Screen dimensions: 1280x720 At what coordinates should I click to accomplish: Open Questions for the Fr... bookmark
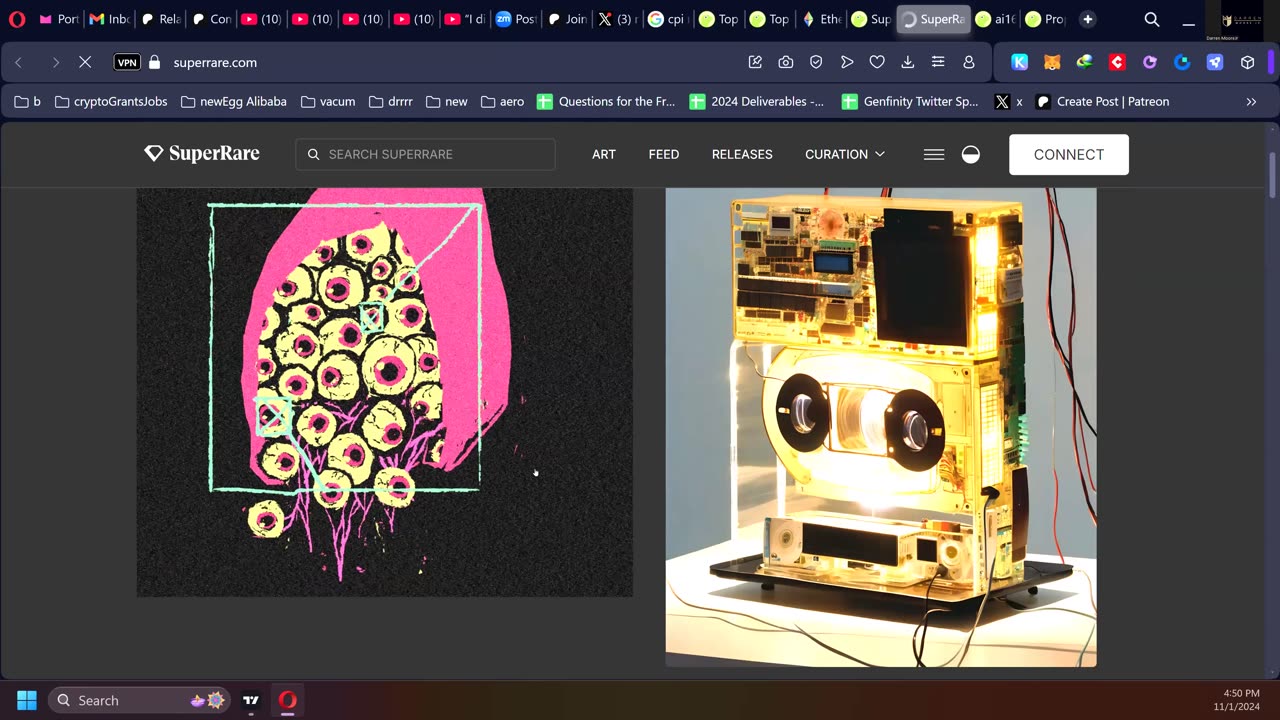tap(606, 101)
